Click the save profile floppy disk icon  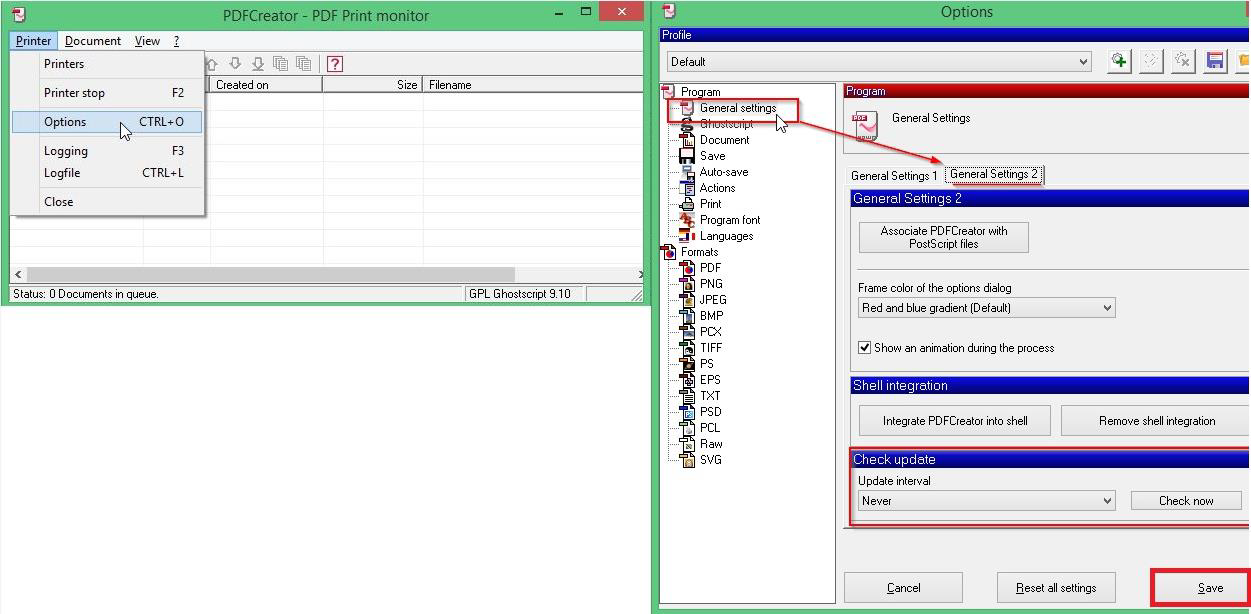coord(1215,61)
